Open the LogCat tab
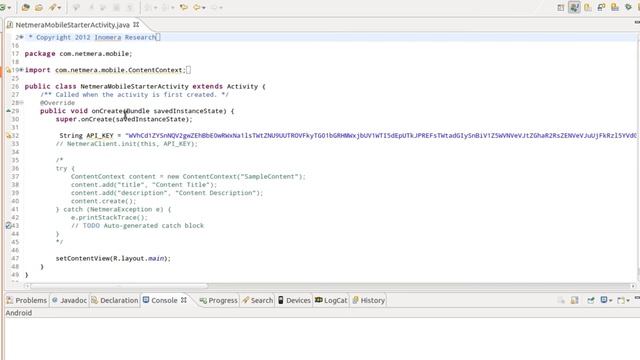640x360 pixels. pyautogui.click(x=331, y=300)
